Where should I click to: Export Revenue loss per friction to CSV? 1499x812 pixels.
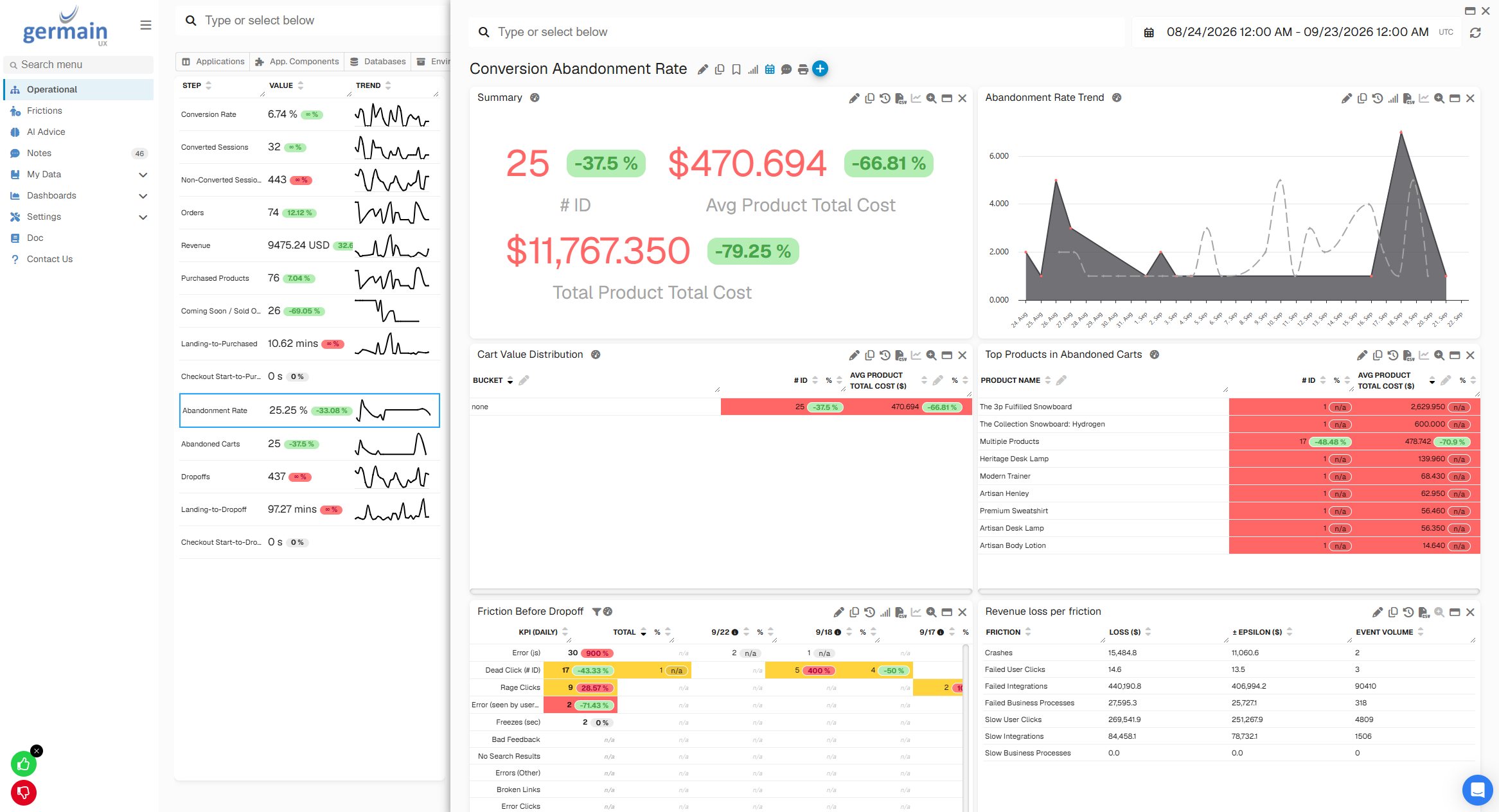[x=1424, y=612]
